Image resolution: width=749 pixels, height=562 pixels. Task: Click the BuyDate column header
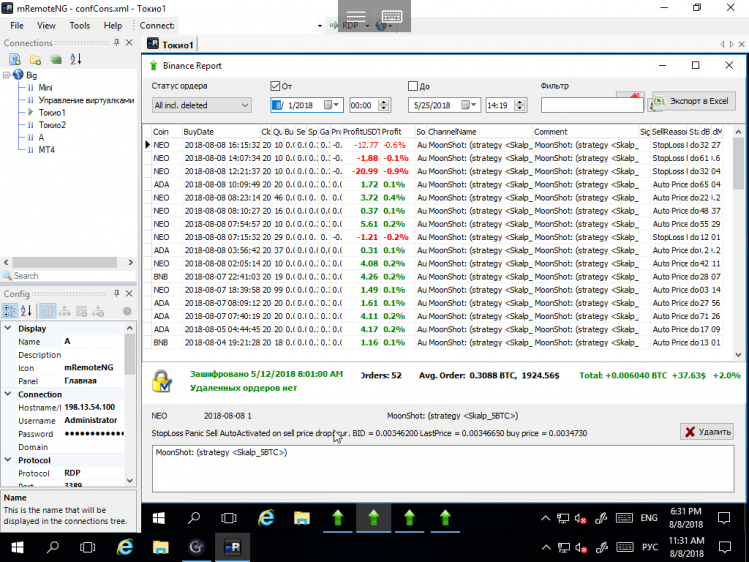coord(221,132)
